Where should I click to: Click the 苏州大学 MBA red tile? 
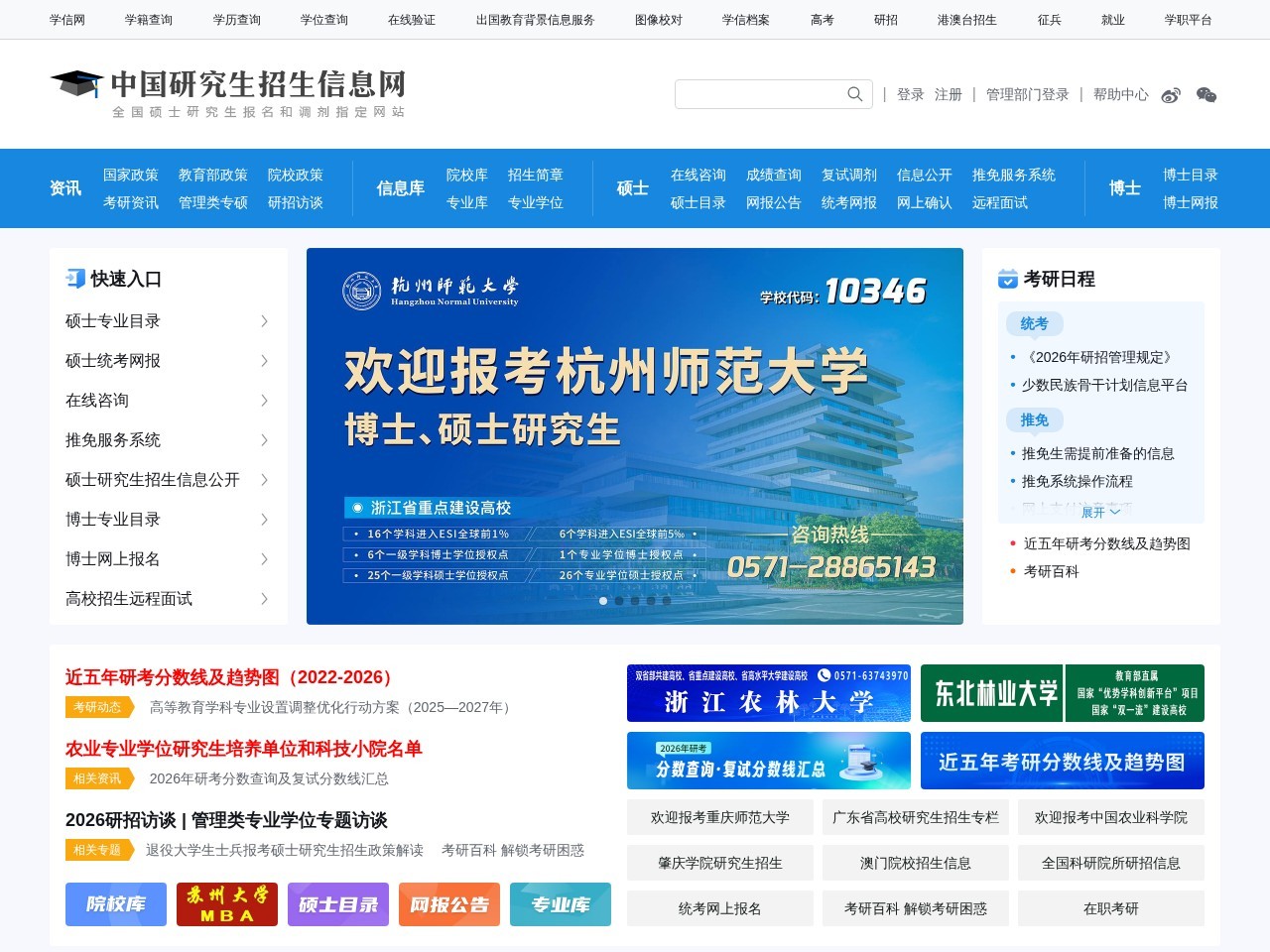227,904
